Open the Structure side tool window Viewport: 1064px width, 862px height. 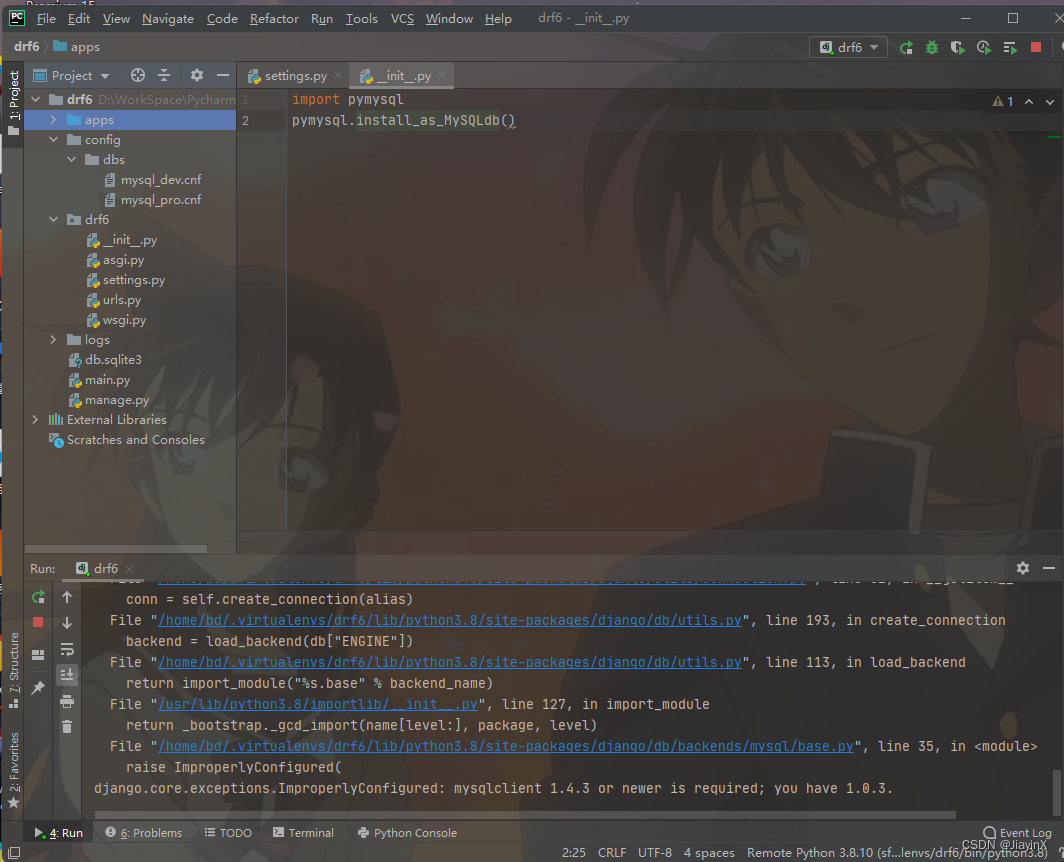pyautogui.click(x=14, y=671)
